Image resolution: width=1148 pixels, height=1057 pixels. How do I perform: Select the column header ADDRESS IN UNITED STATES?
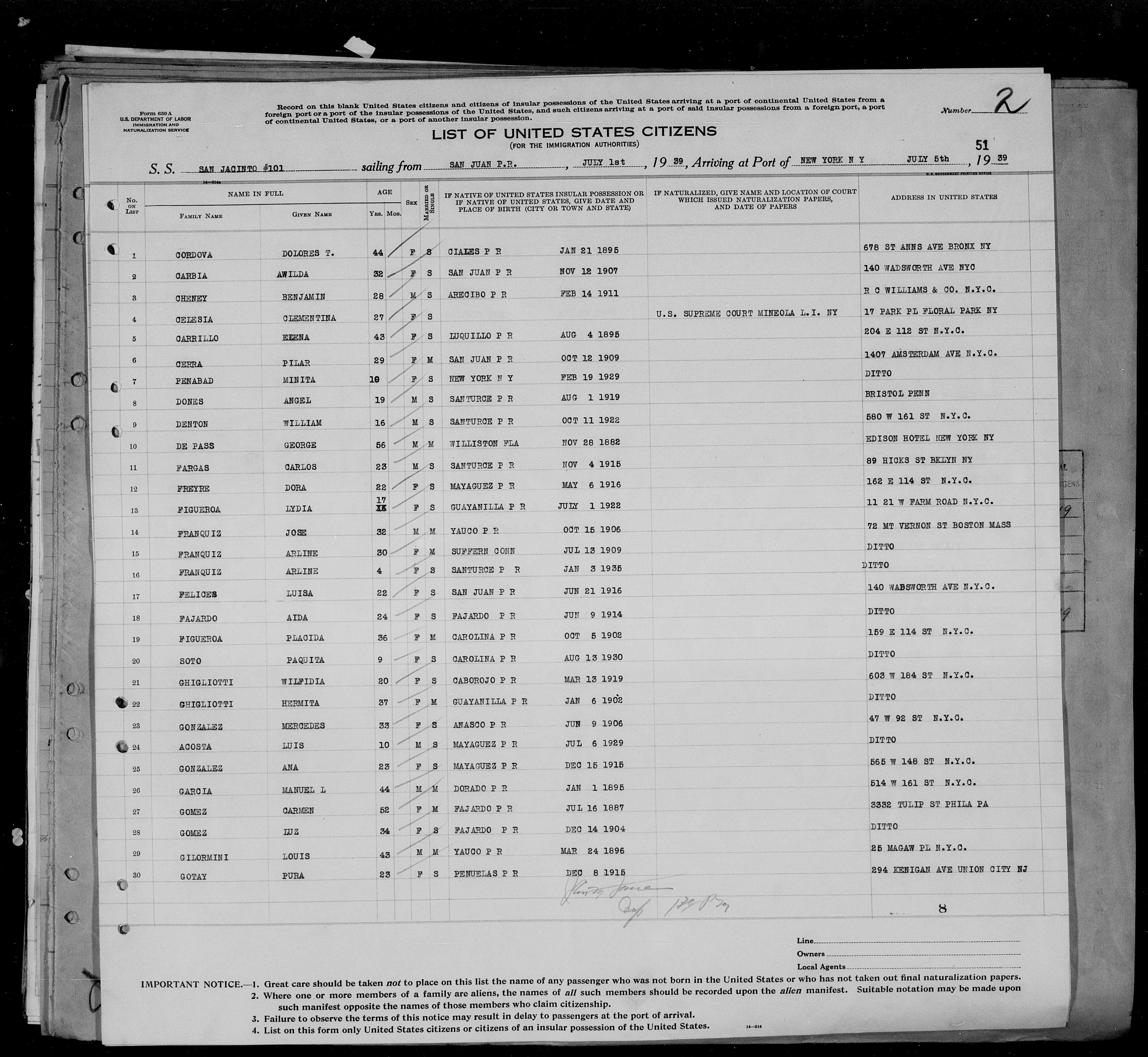[943, 197]
